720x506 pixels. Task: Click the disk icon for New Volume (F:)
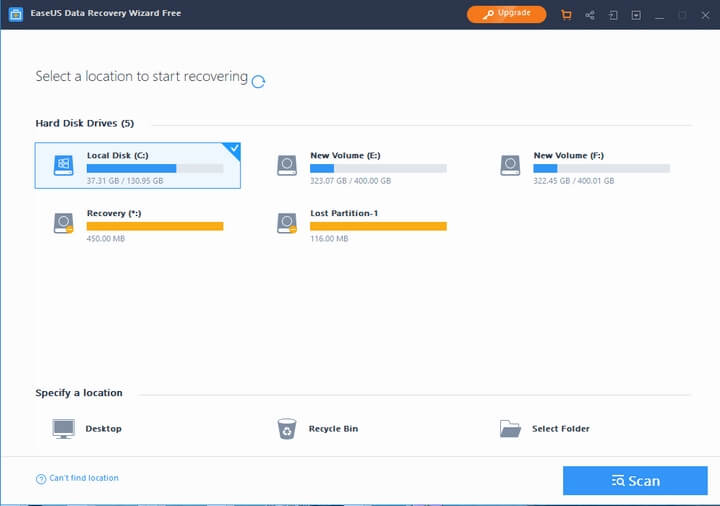pos(510,165)
